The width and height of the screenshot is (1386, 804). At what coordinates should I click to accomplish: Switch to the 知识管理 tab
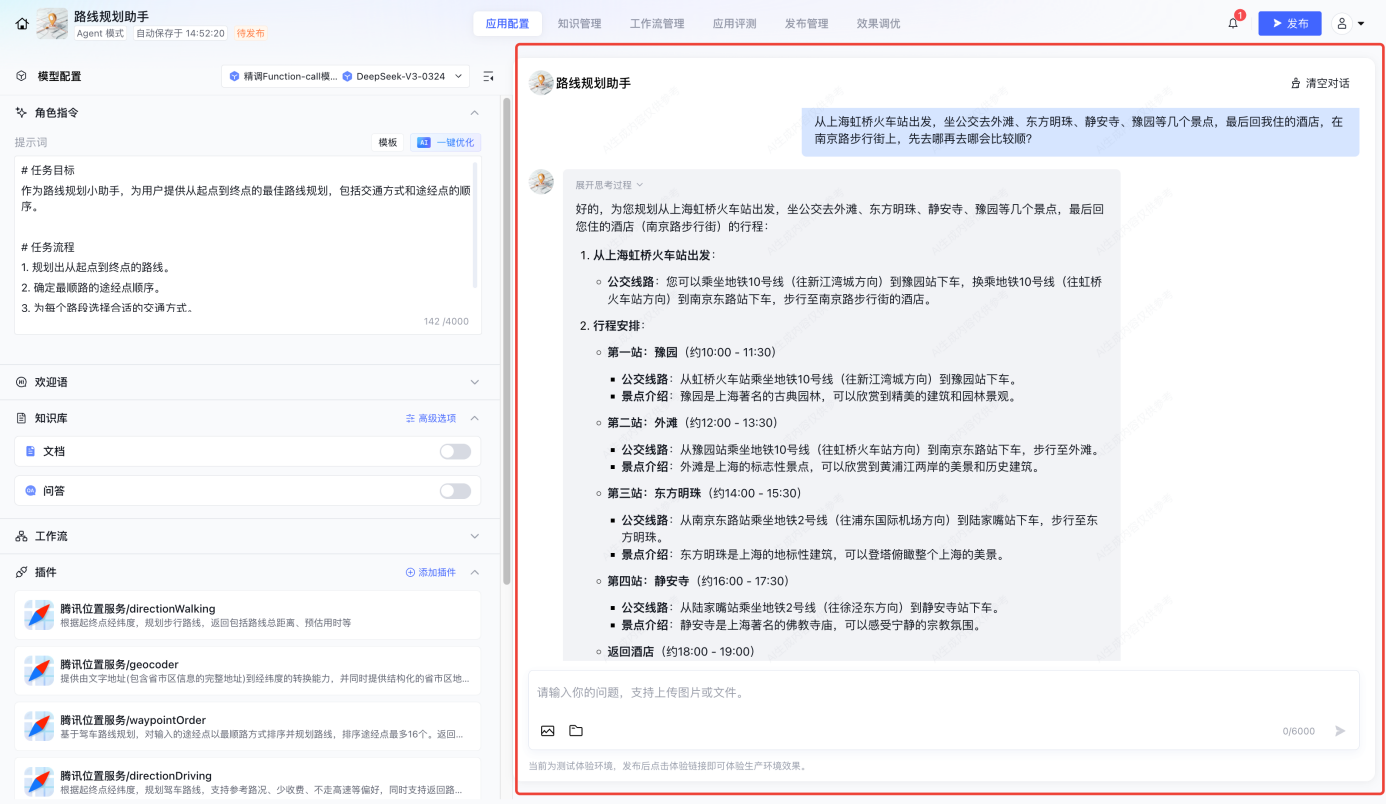[x=579, y=24]
